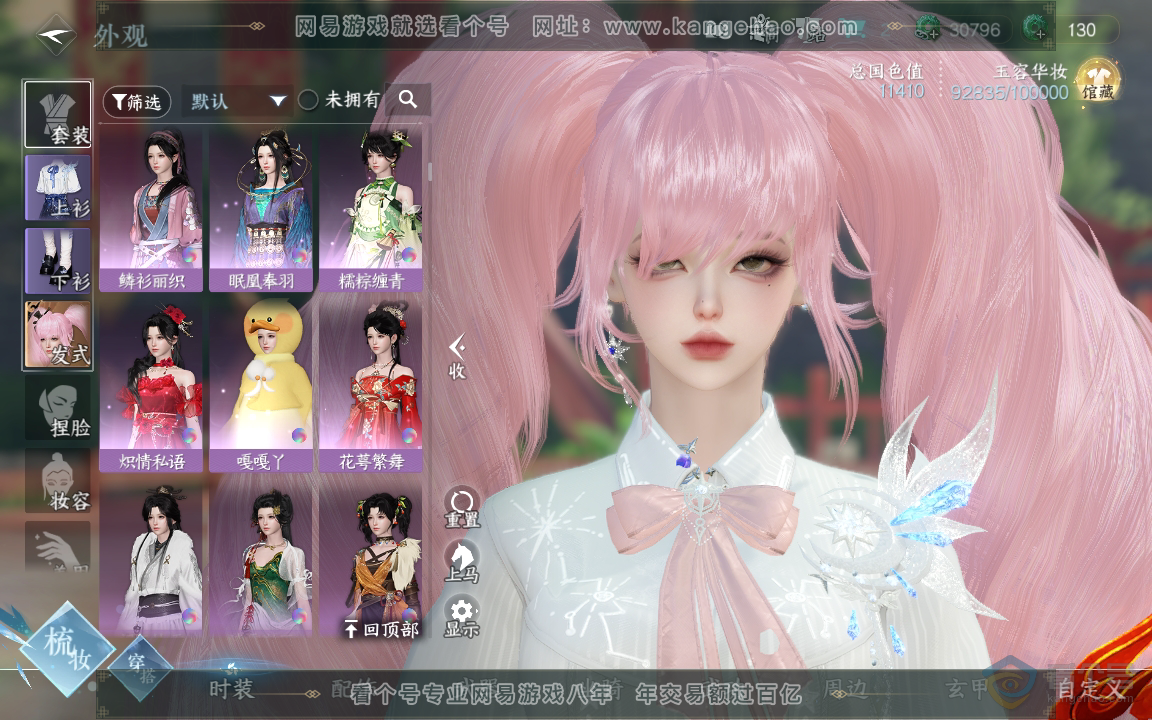Select the 妆容 makeup icon
The image size is (1152, 720).
point(58,481)
